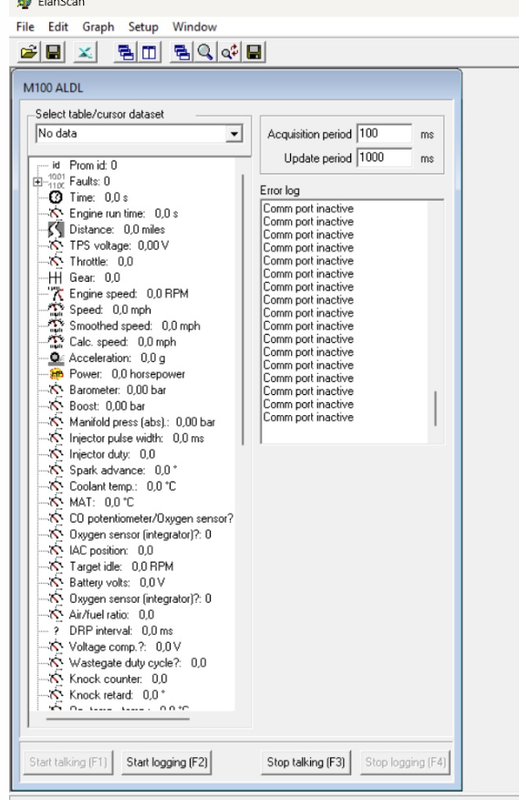Click the zoom refresh toolbar icon
This screenshot has width=519, height=800.
tap(230, 52)
